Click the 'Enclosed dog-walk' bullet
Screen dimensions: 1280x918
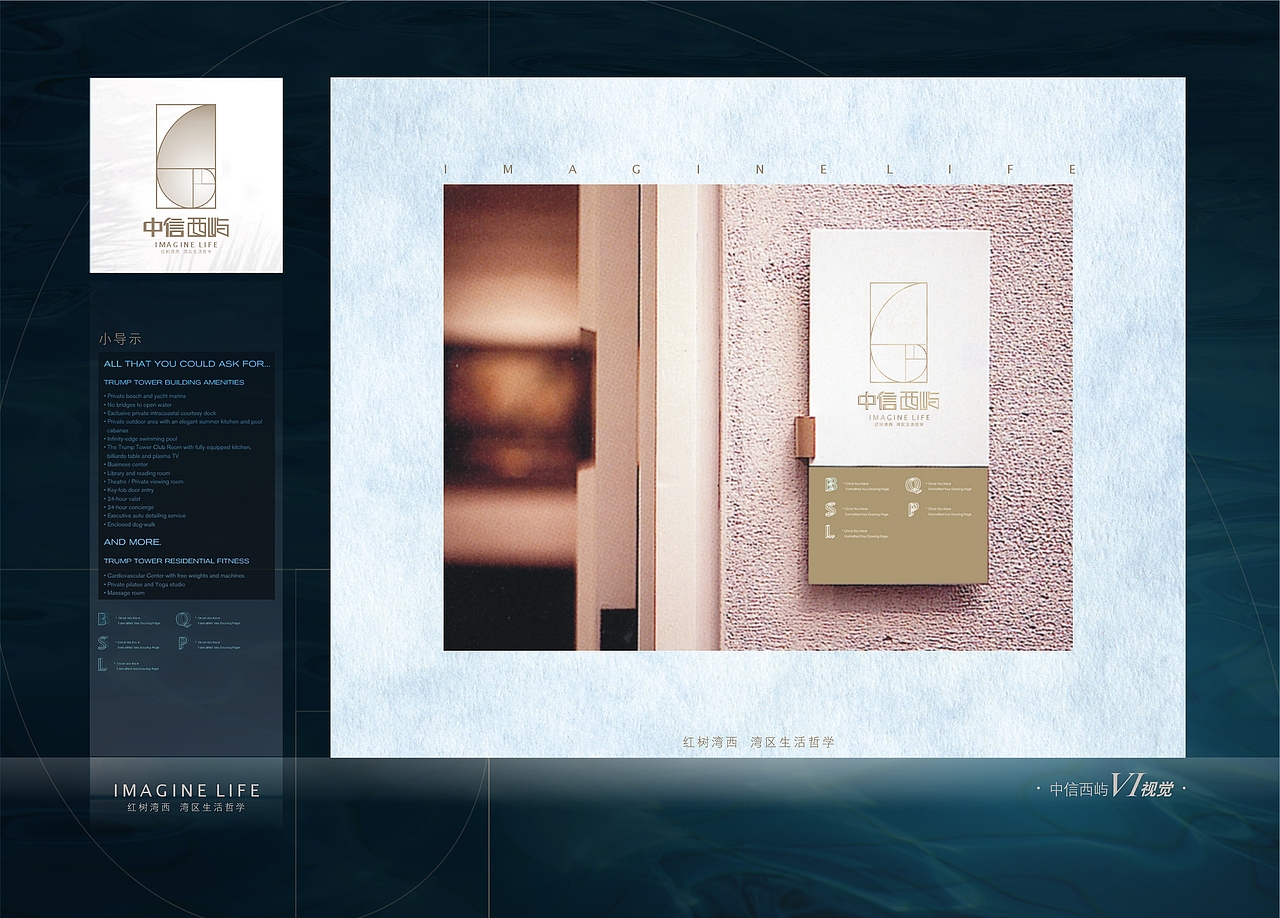coord(130,524)
